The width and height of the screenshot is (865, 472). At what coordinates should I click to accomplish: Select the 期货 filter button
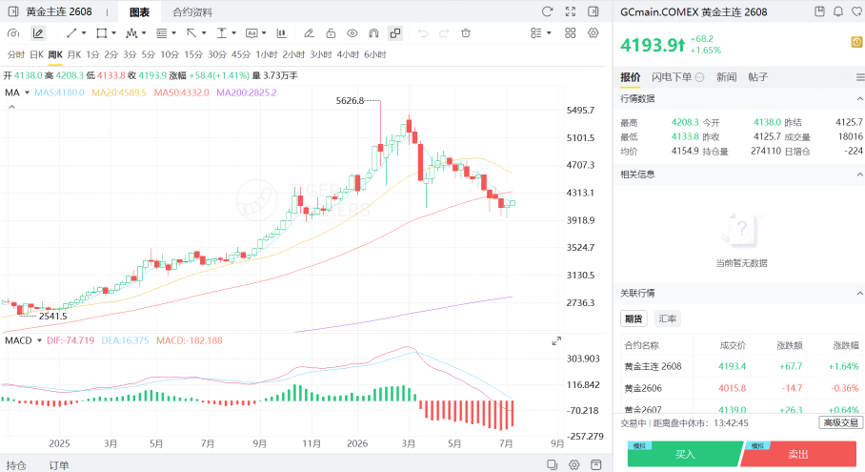coord(634,319)
